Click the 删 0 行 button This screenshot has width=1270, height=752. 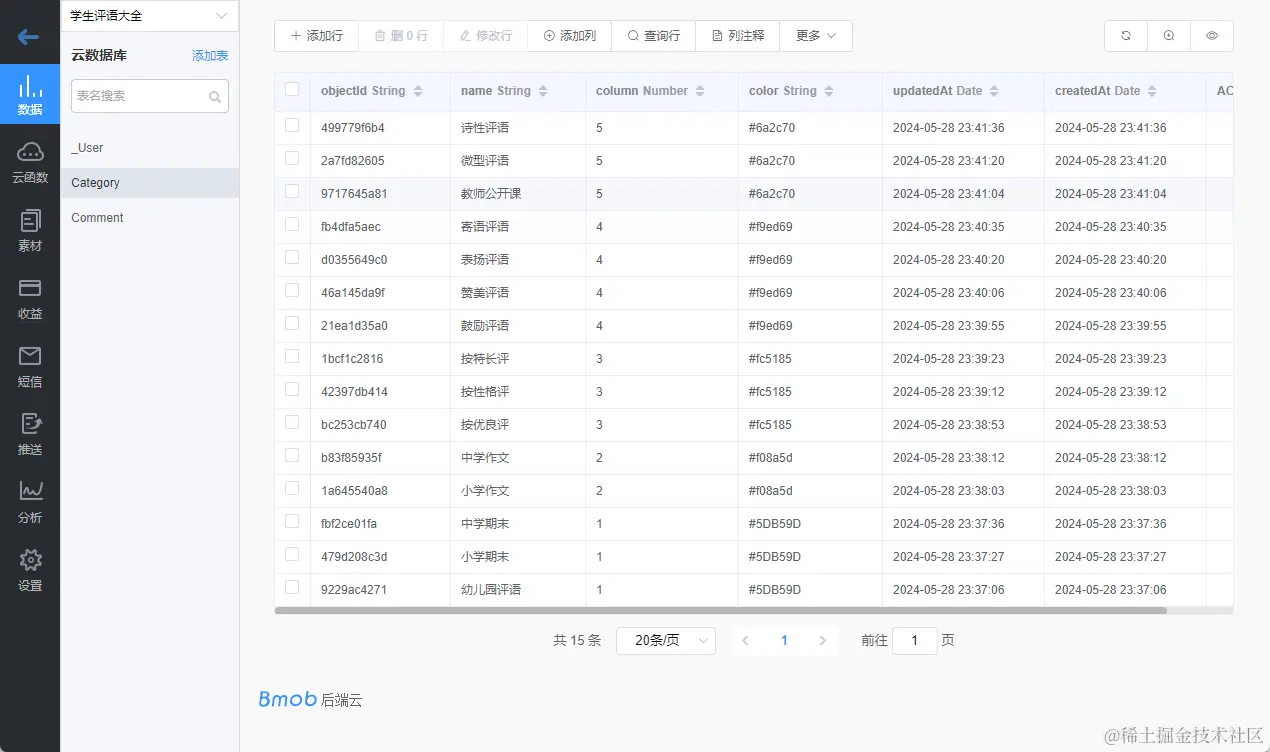pyautogui.click(x=401, y=35)
